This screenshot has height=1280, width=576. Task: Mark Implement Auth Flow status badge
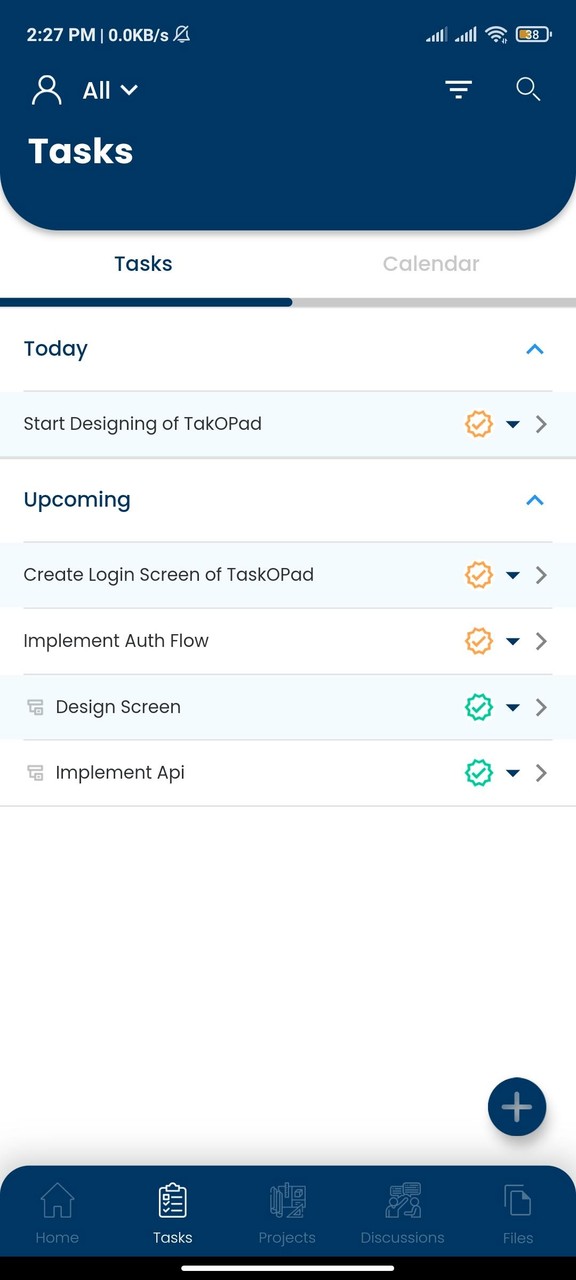point(479,641)
